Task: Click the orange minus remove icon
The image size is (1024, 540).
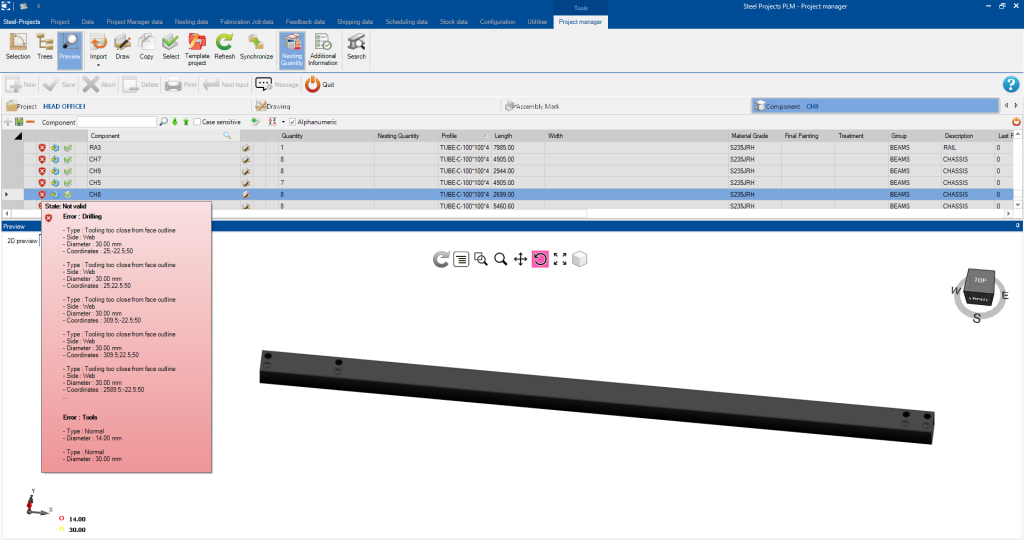Action: point(30,122)
